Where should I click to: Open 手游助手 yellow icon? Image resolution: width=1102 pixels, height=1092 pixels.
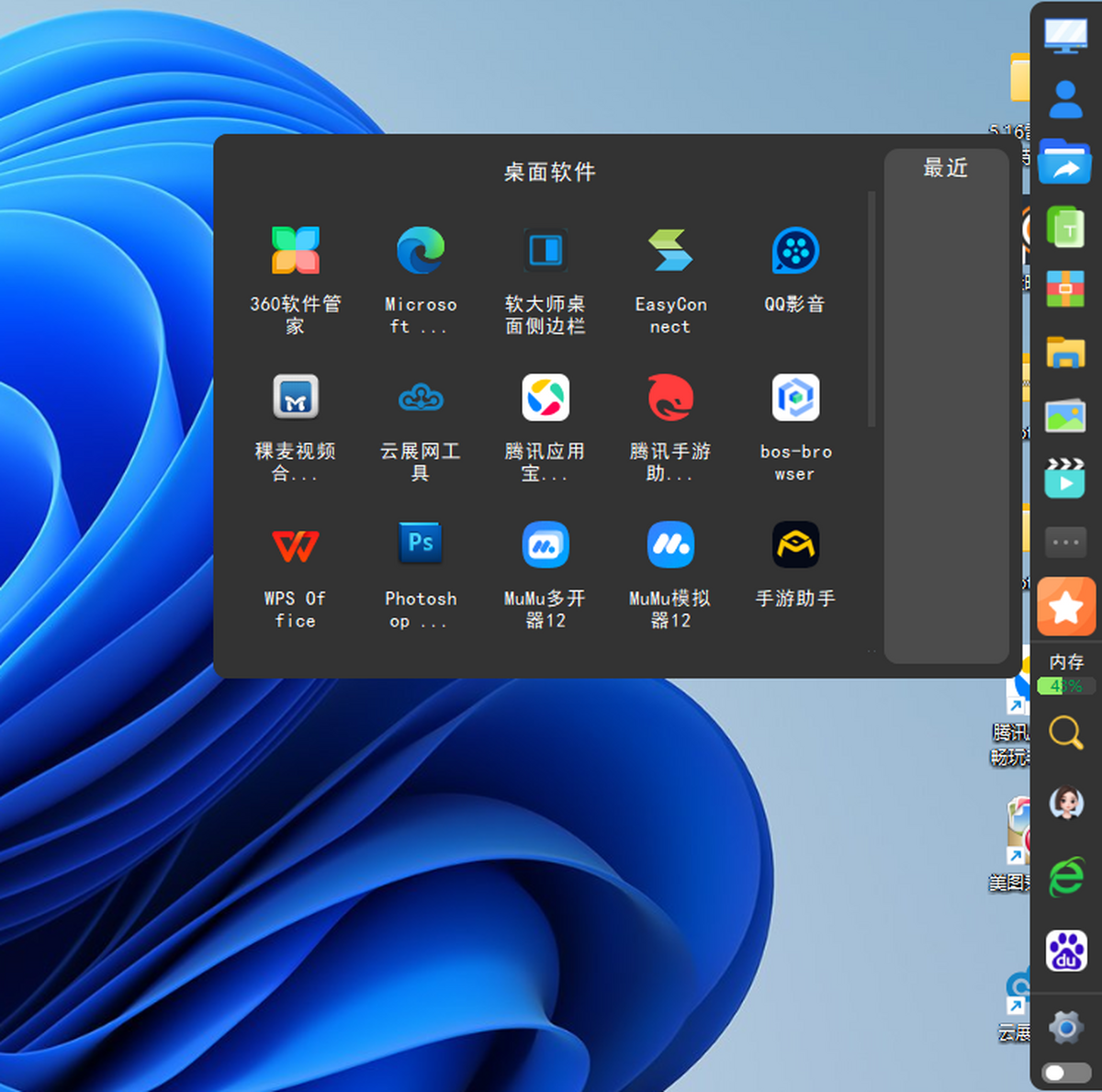[795, 545]
